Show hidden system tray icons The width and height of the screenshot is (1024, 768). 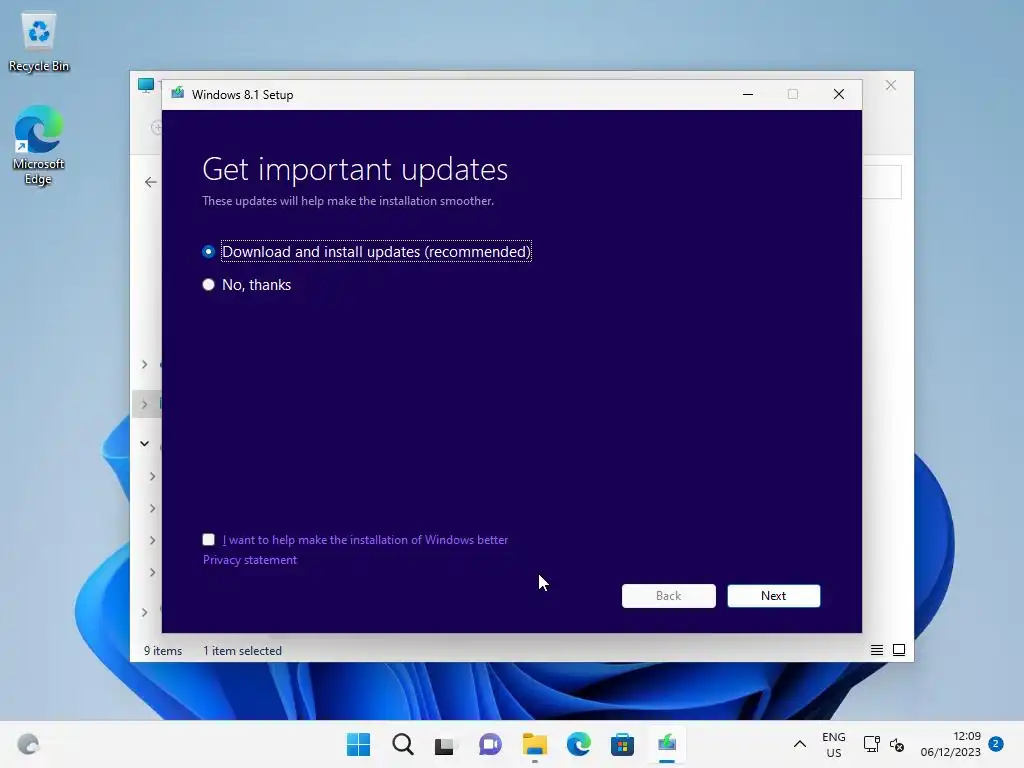799,744
